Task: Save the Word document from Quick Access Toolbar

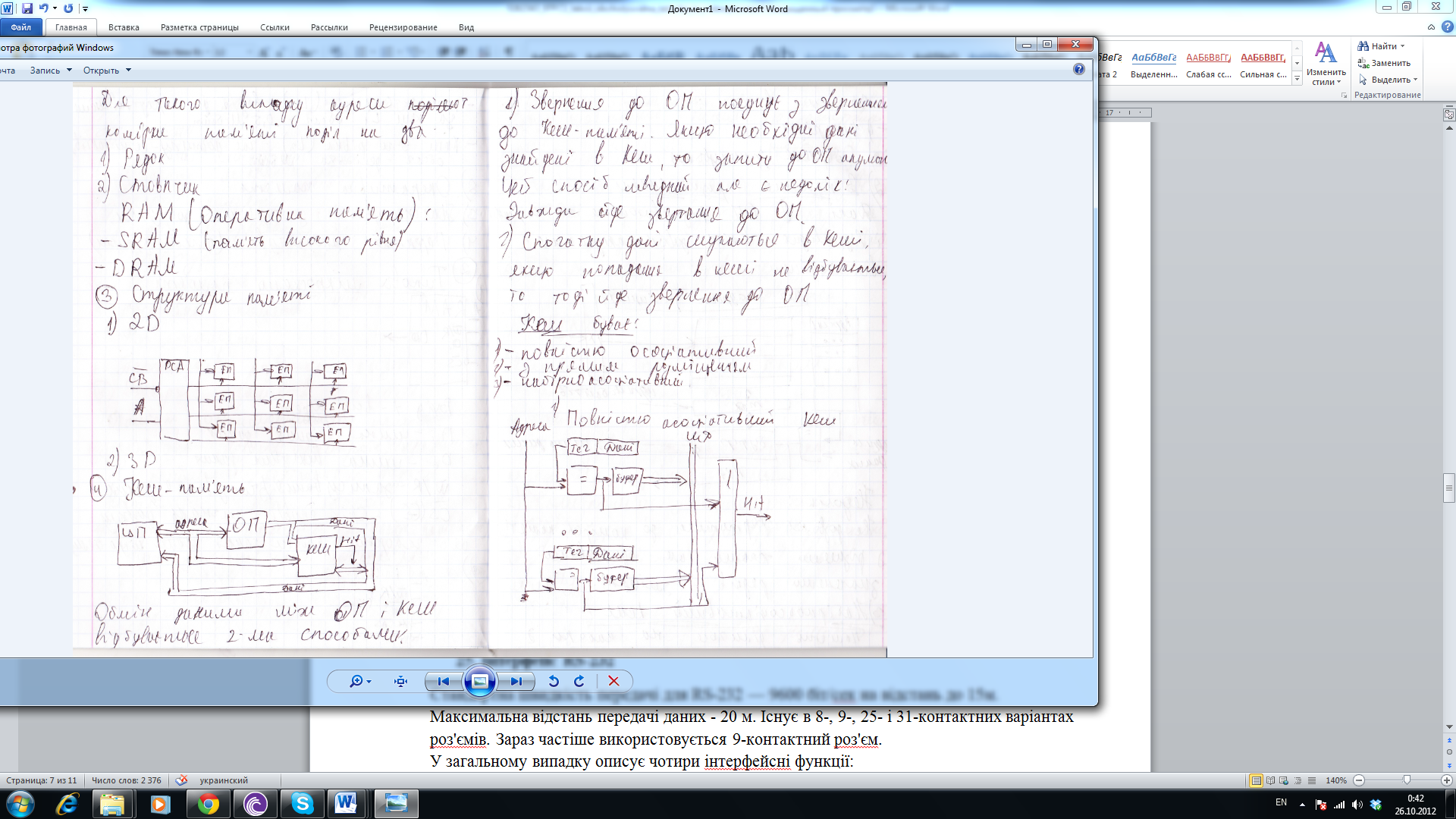Action: (27, 8)
